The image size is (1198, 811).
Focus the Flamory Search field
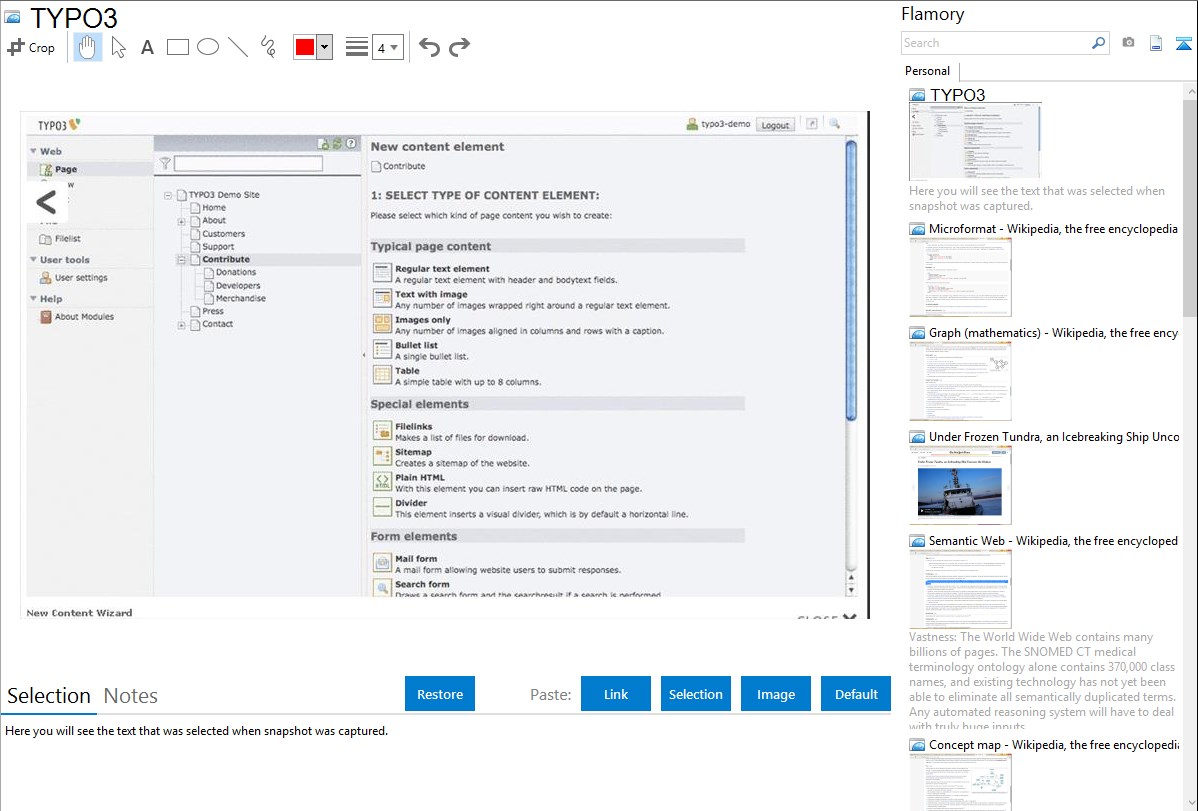(x=996, y=43)
